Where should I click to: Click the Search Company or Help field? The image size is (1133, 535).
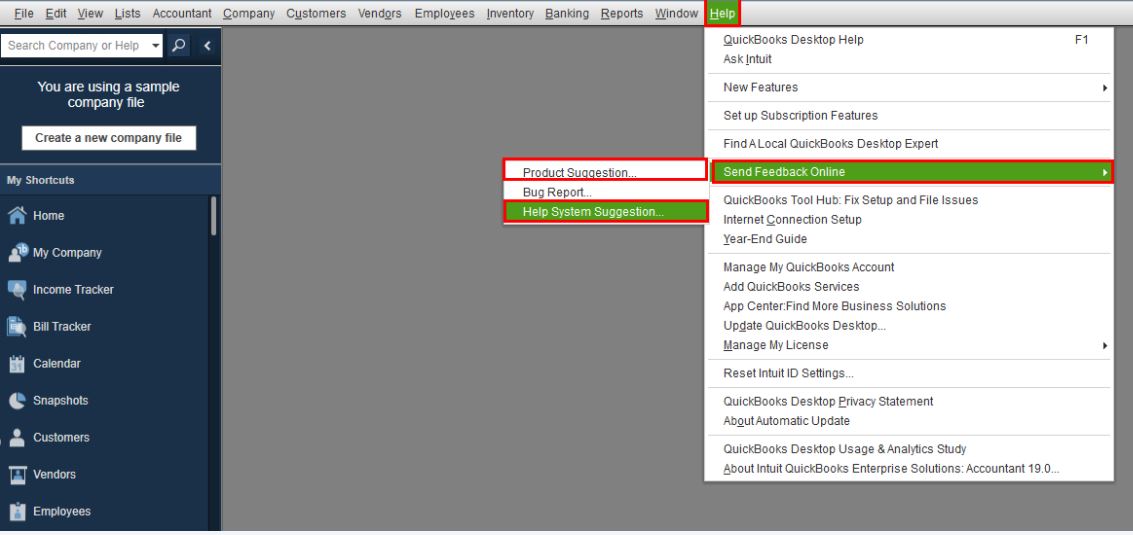[x=75, y=46]
